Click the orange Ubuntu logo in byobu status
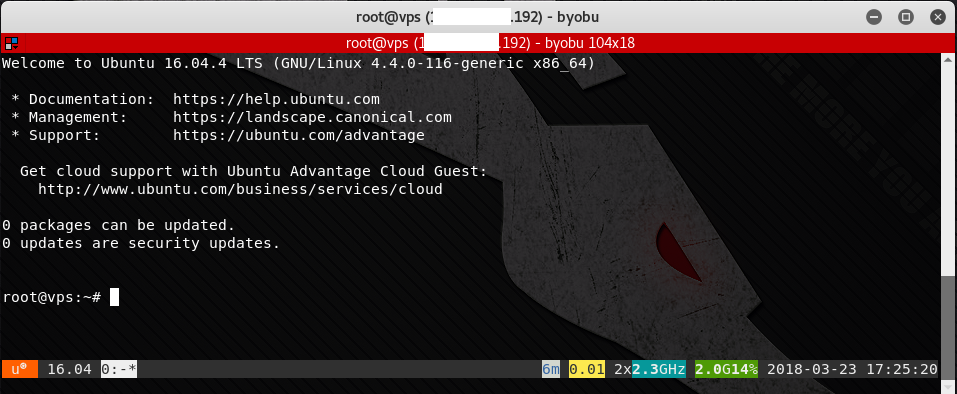The image size is (957, 394). (20, 369)
